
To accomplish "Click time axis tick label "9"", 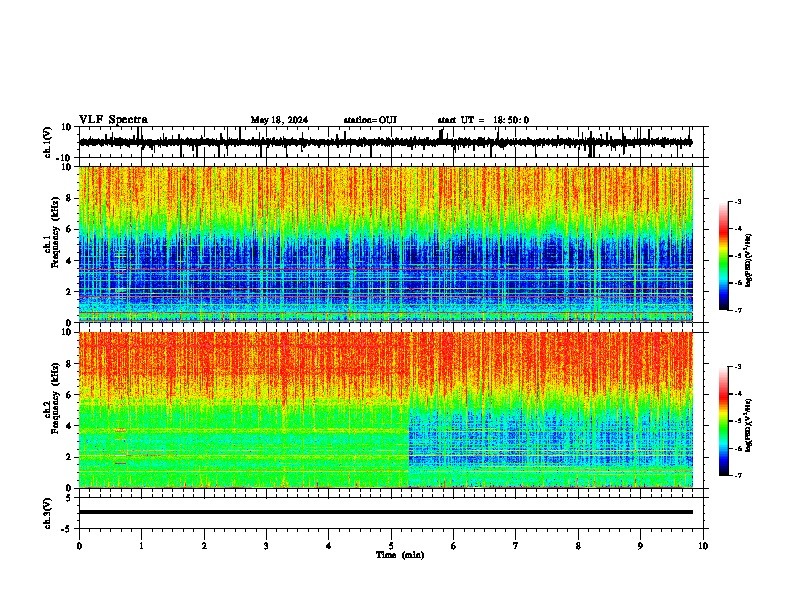I will (640, 546).
